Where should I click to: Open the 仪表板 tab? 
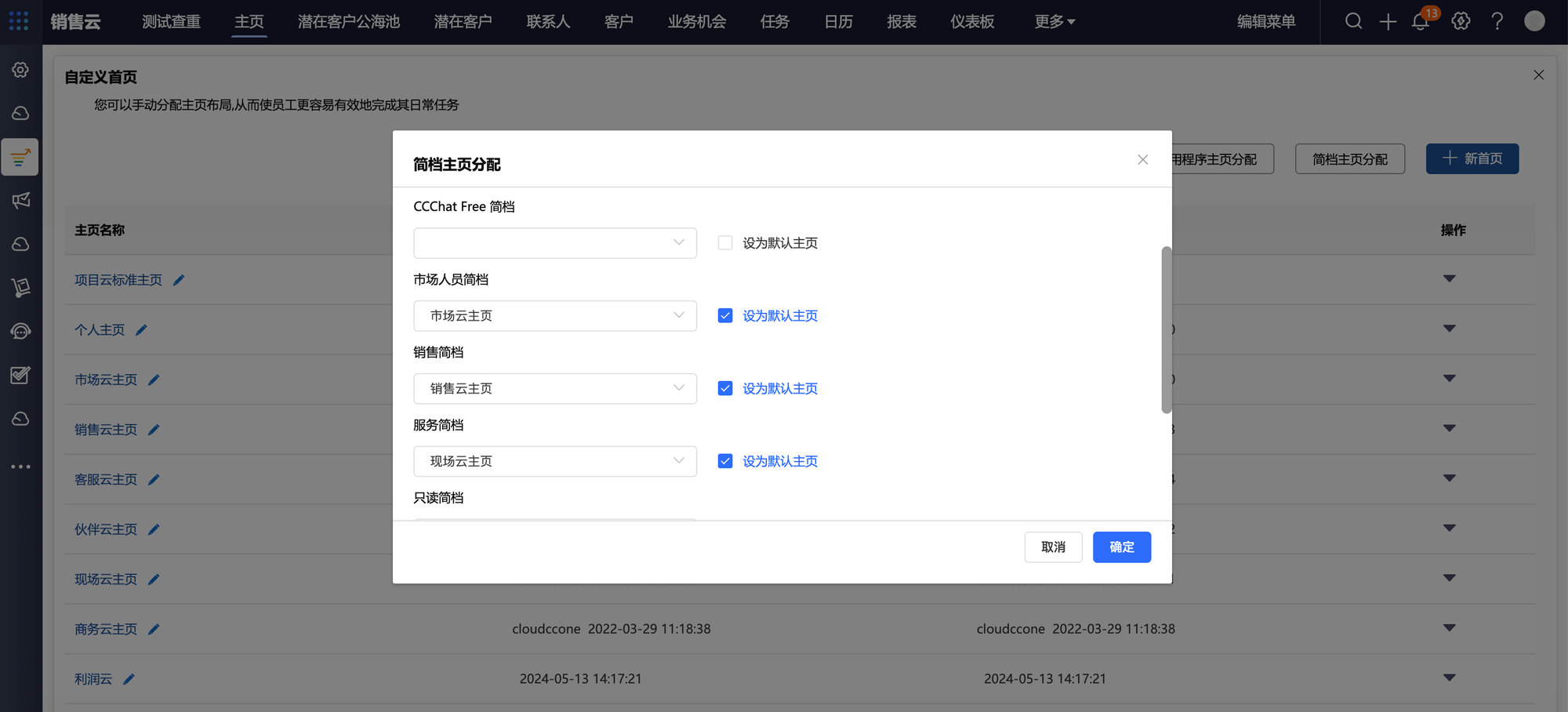972,22
